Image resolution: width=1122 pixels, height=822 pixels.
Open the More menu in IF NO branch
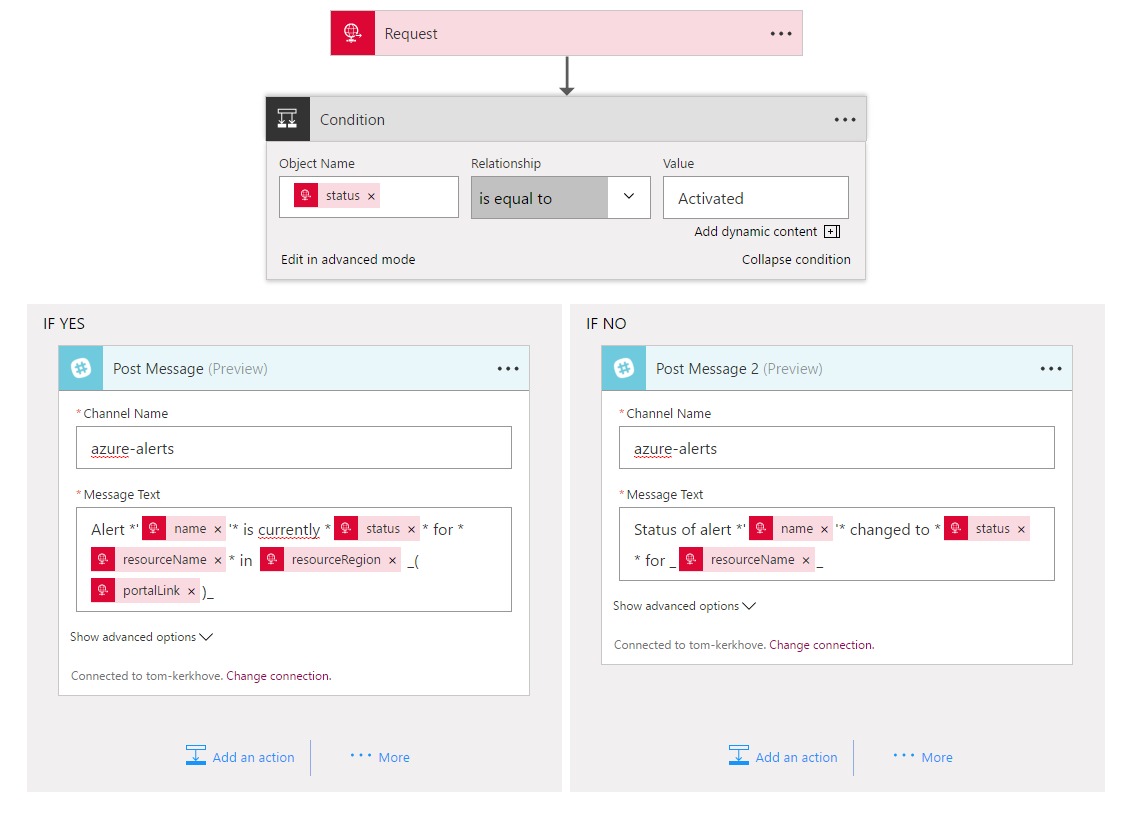[x=921, y=757]
